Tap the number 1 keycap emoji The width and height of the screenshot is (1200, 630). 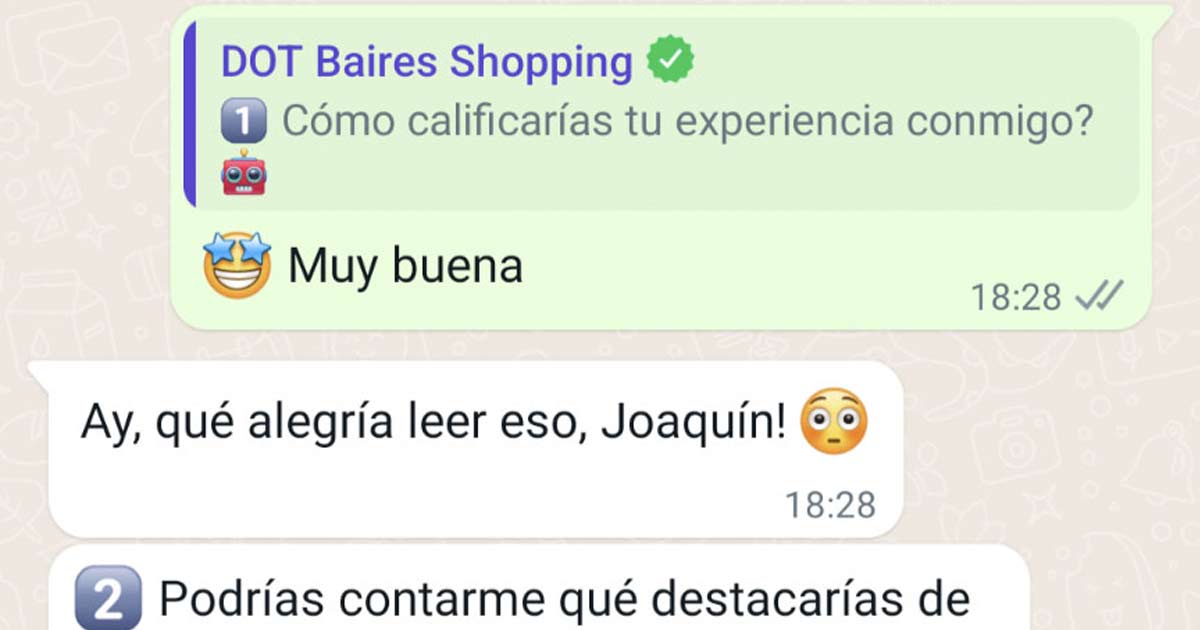(244, 122)
